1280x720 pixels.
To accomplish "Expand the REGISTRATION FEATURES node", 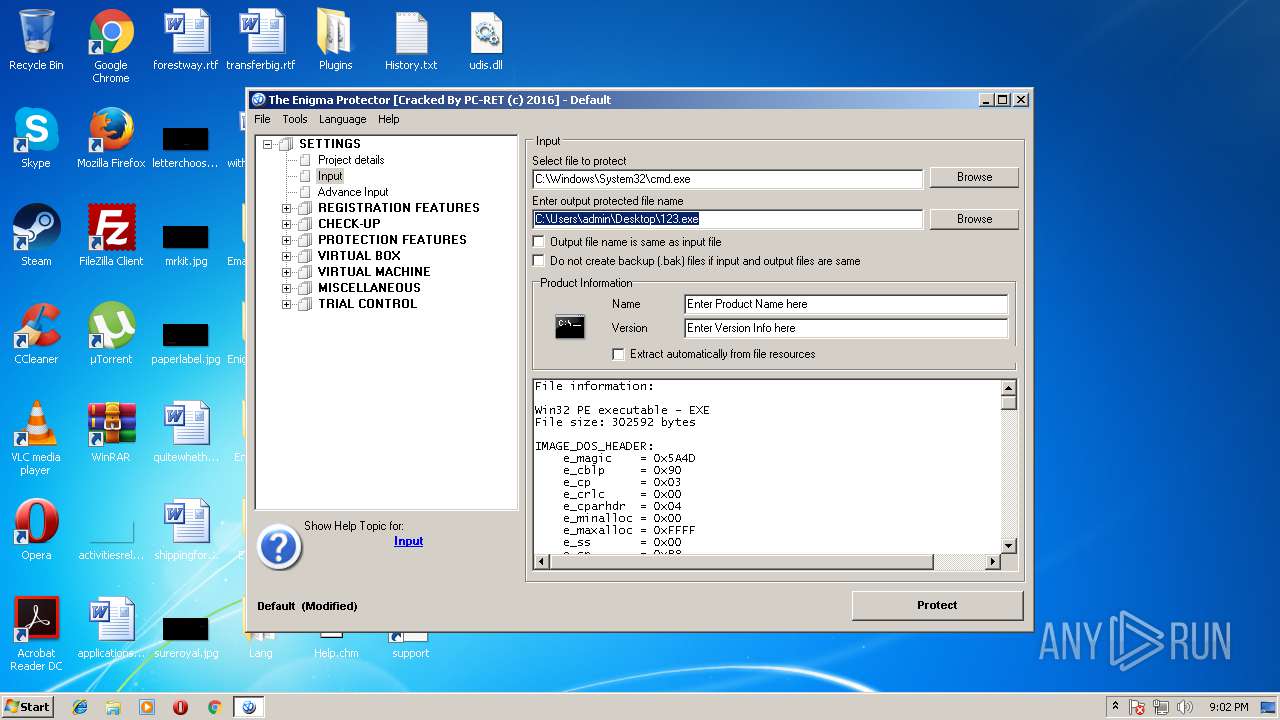I will click(x=286, y=208).
